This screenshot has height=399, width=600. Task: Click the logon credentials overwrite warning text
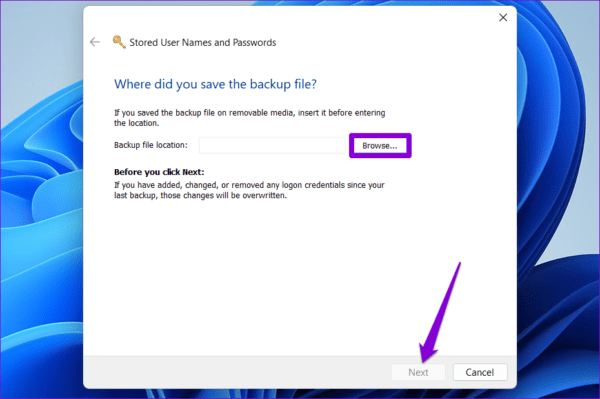(x=249, y=190)
